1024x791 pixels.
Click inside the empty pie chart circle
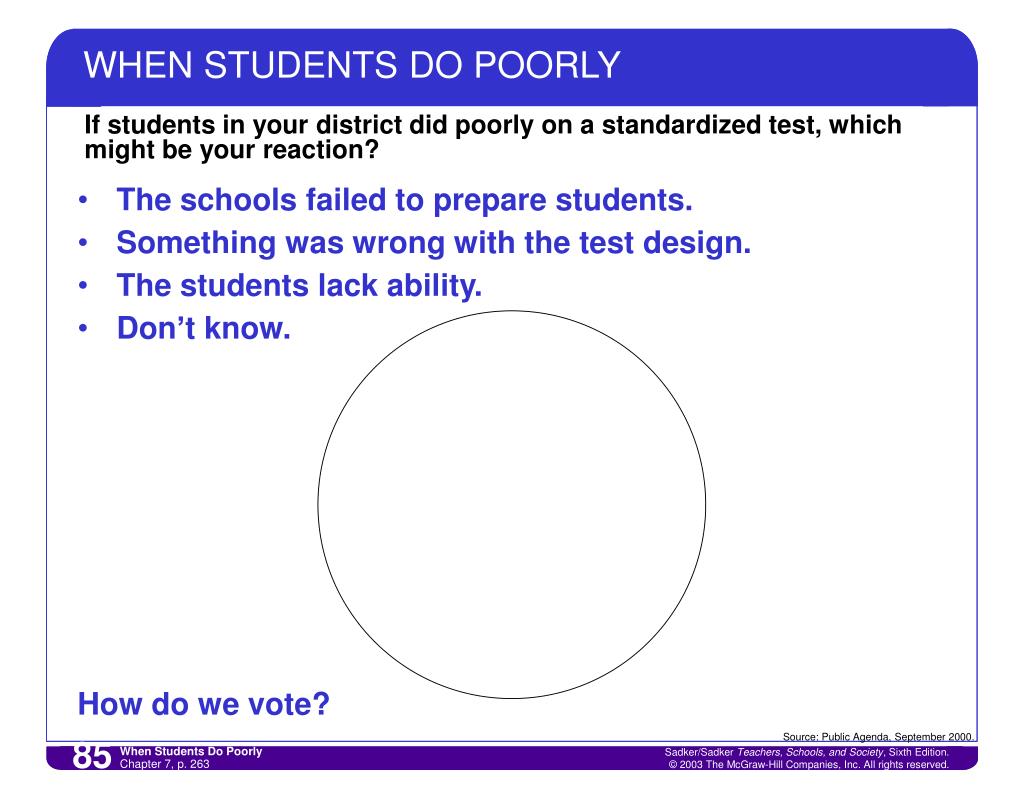[x=511, y=504]
